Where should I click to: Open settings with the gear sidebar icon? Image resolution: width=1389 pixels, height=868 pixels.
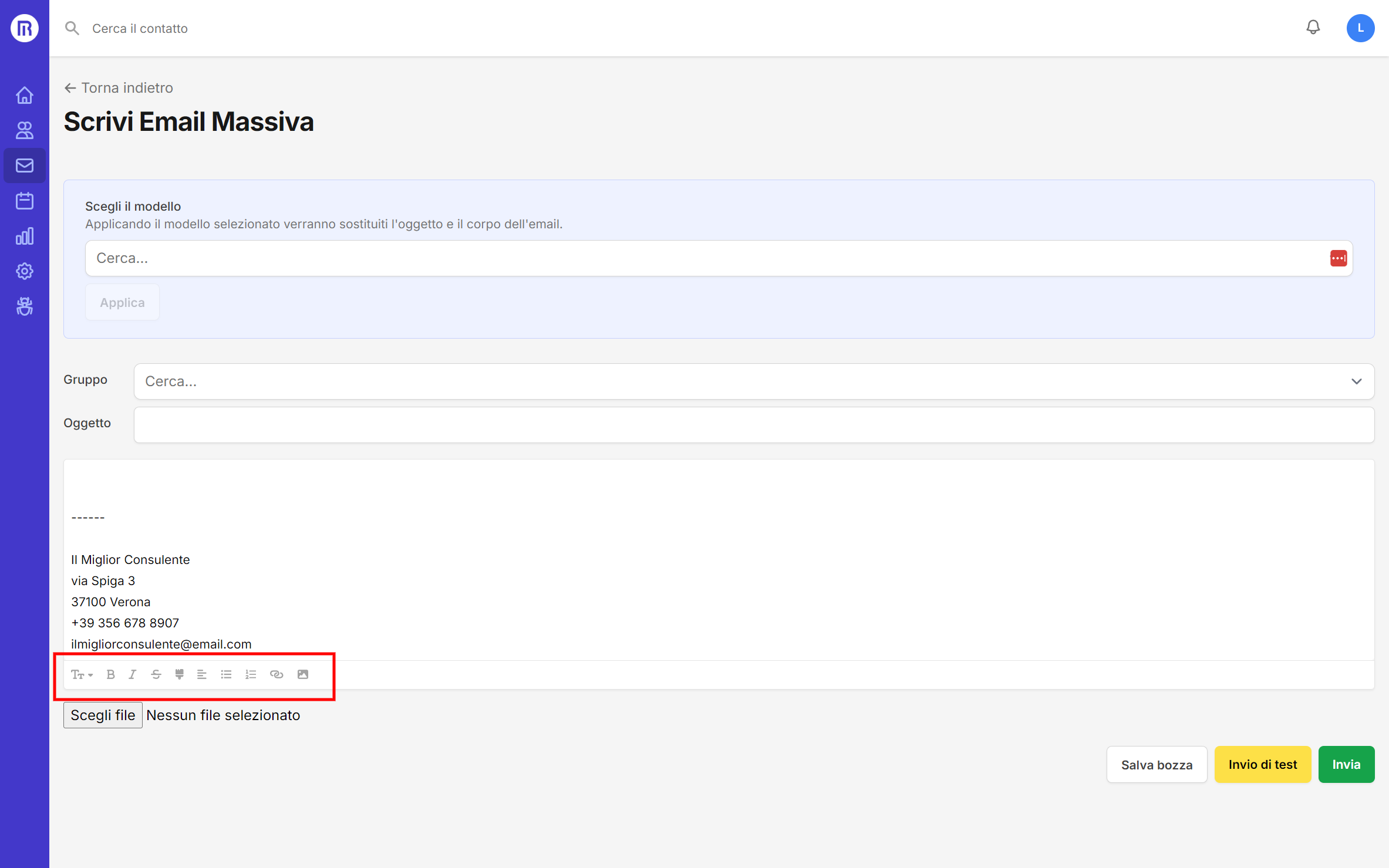24,271
